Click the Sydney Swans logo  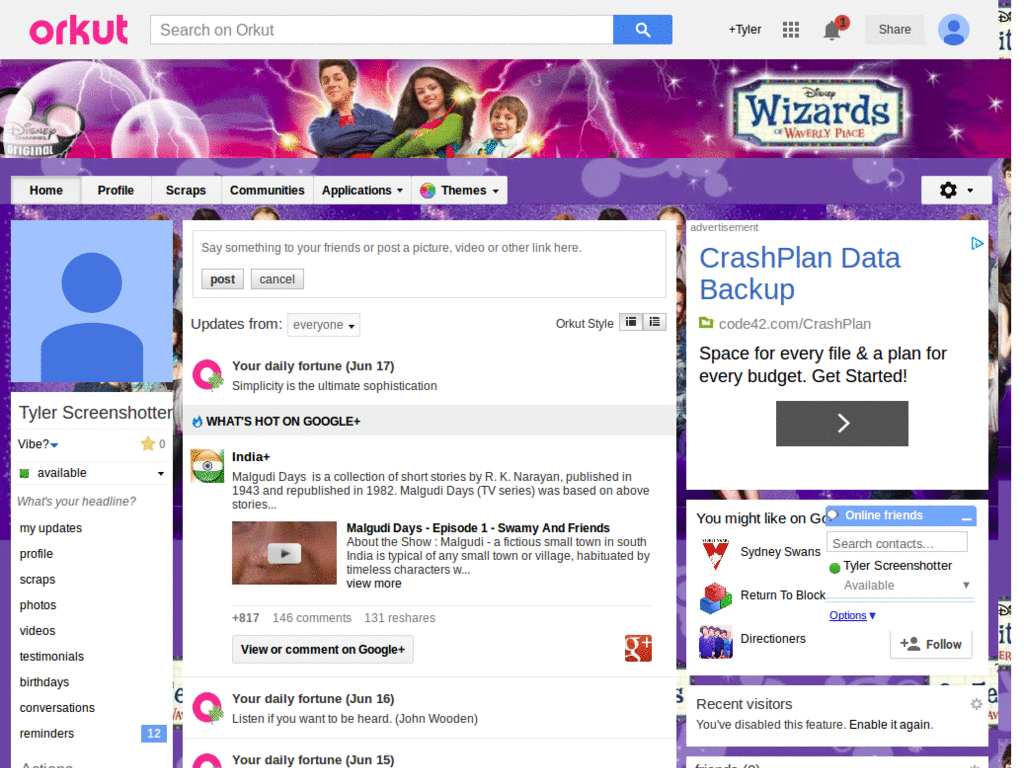(716, 553)
